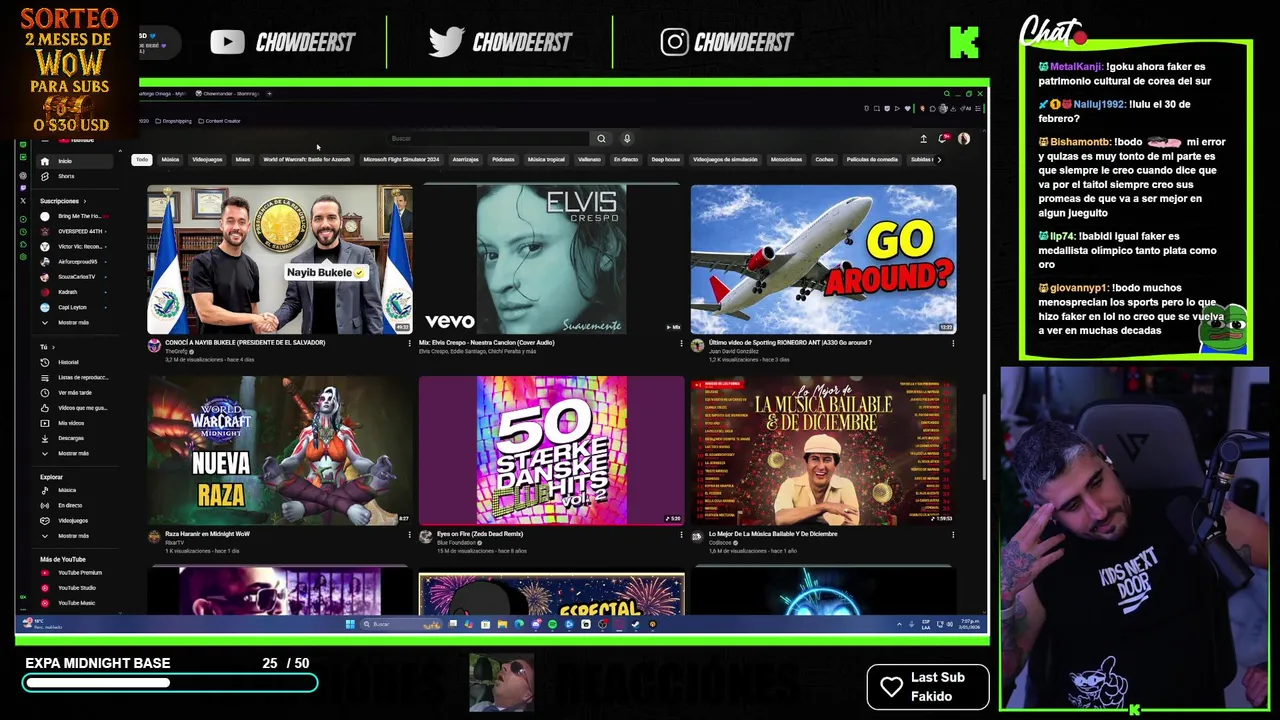Open Spotify from the taskbar
Image resolution: width=1280 pixels, height=720 pixels.
[x=552, y=624]
